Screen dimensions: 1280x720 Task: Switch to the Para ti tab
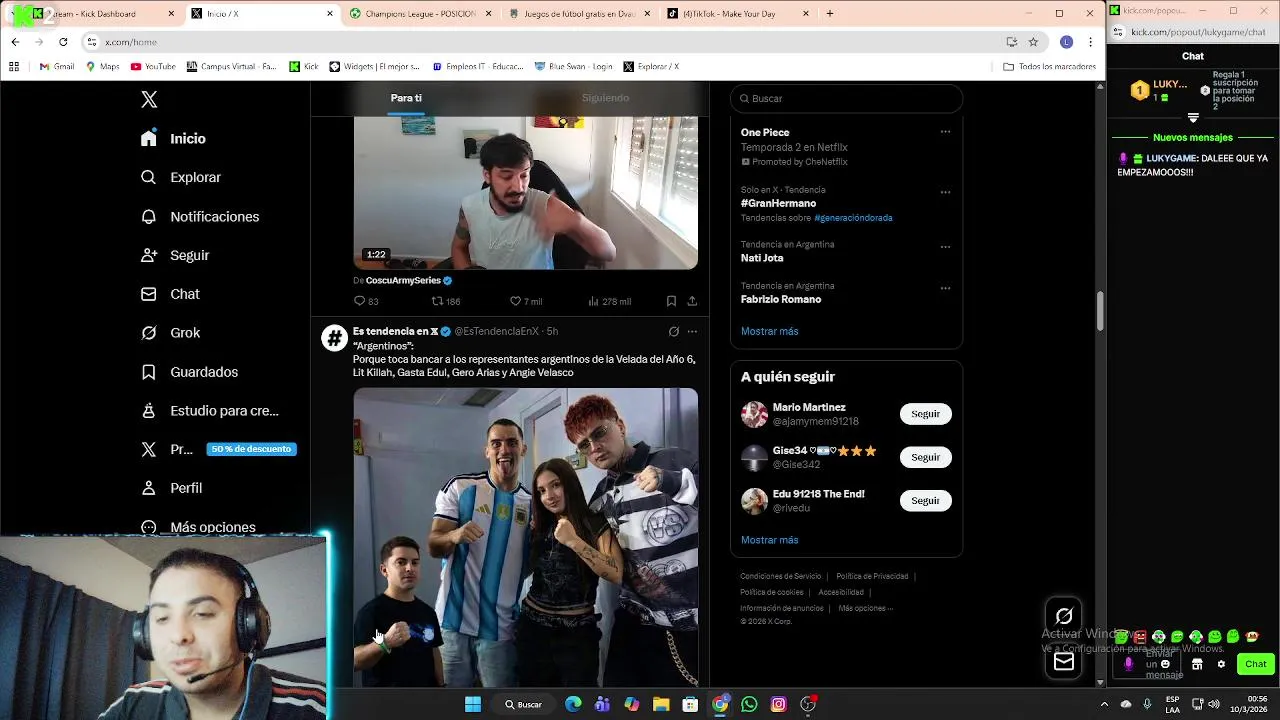pyautogui.click(x=406, y=98)
